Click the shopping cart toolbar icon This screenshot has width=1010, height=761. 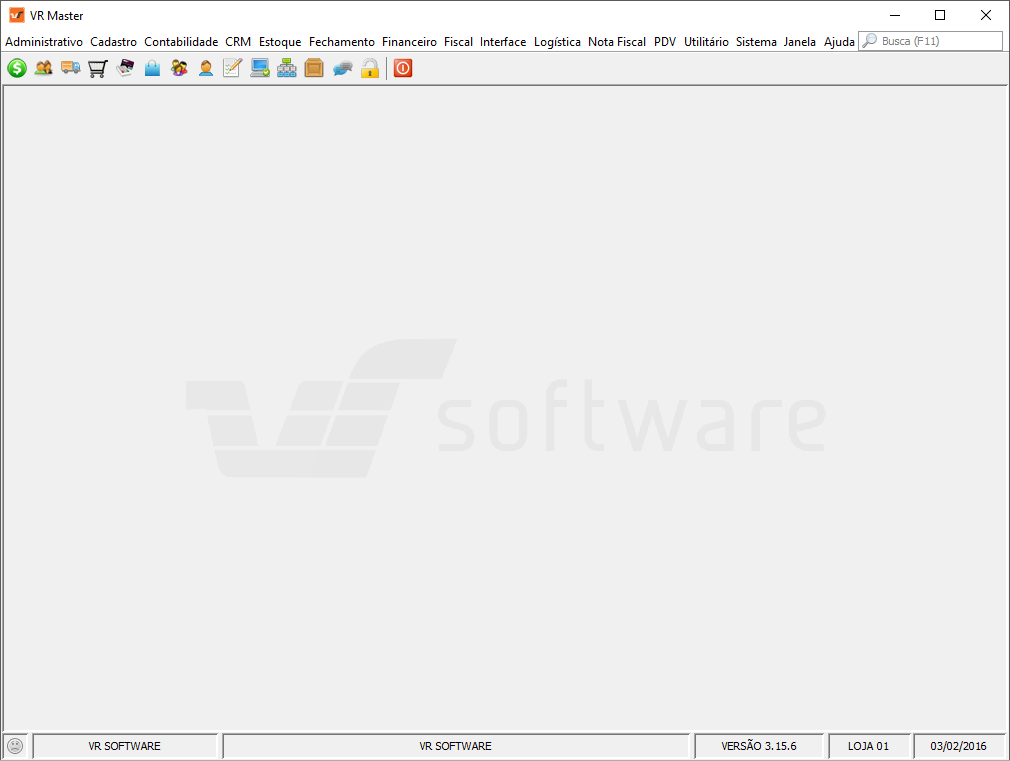98,68
